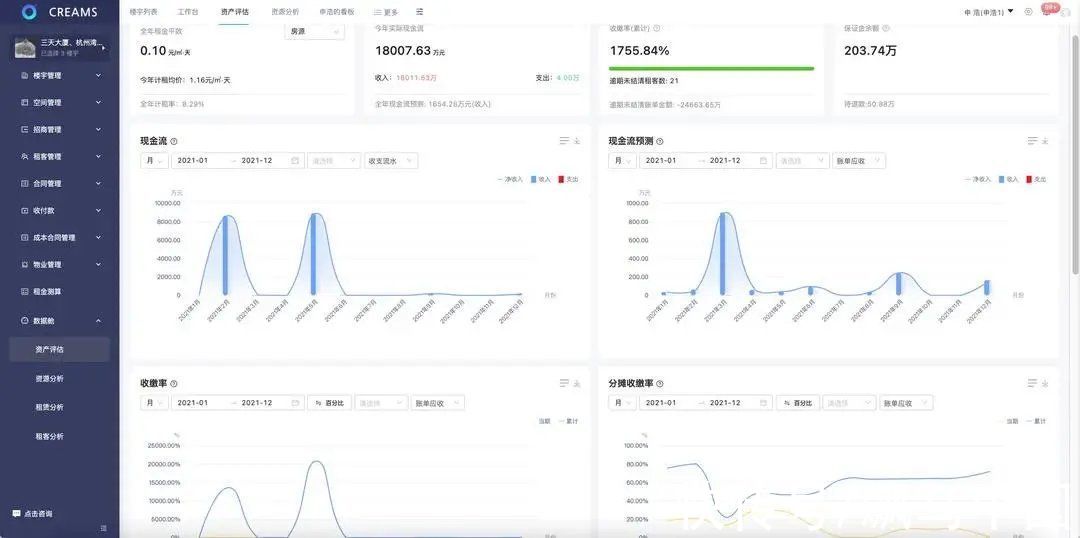Click the CREAMS logo icon
1080x538 pixels.
pyautogui.click(x=29, y=12)
